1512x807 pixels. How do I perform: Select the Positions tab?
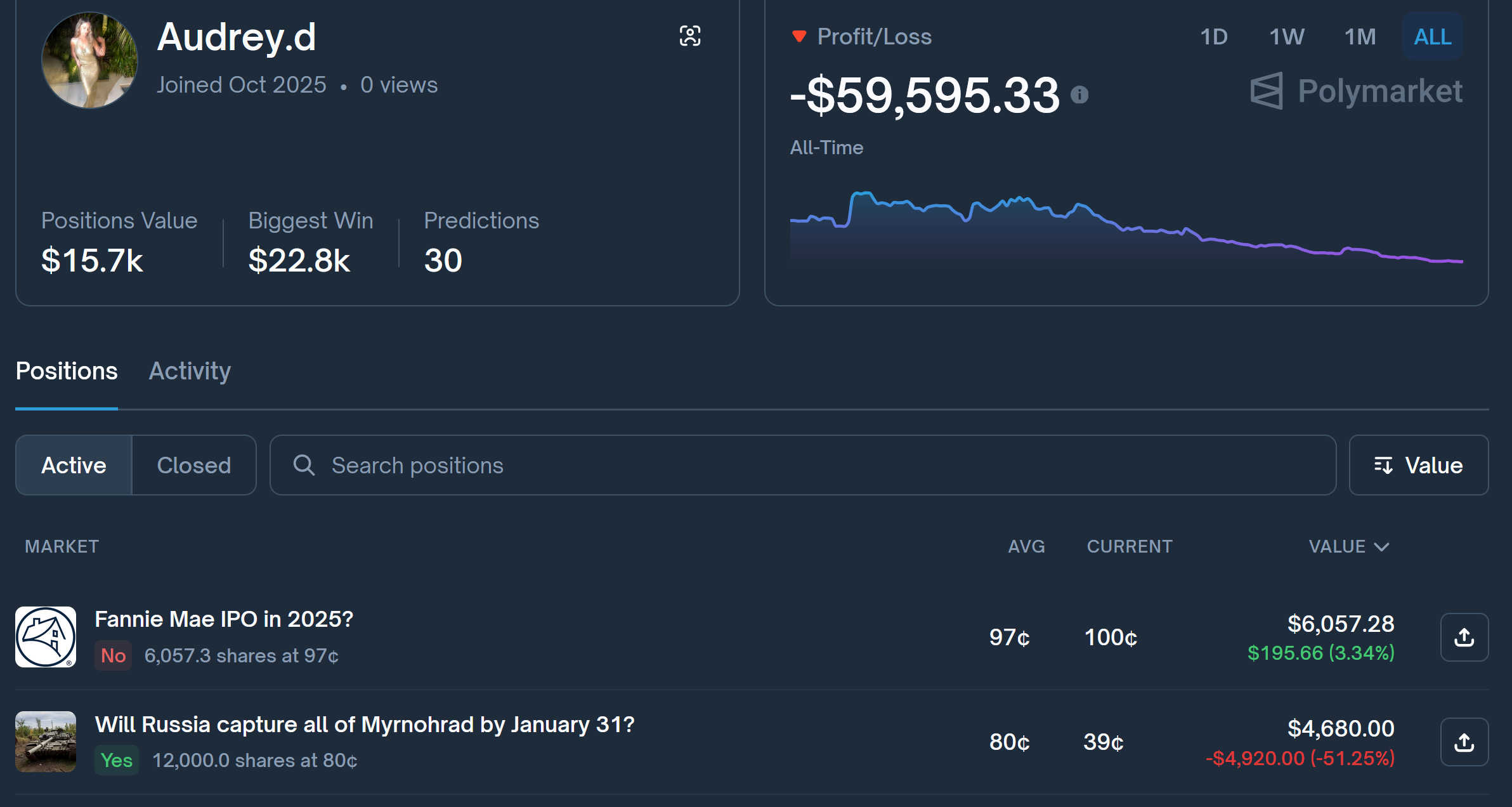67,371
